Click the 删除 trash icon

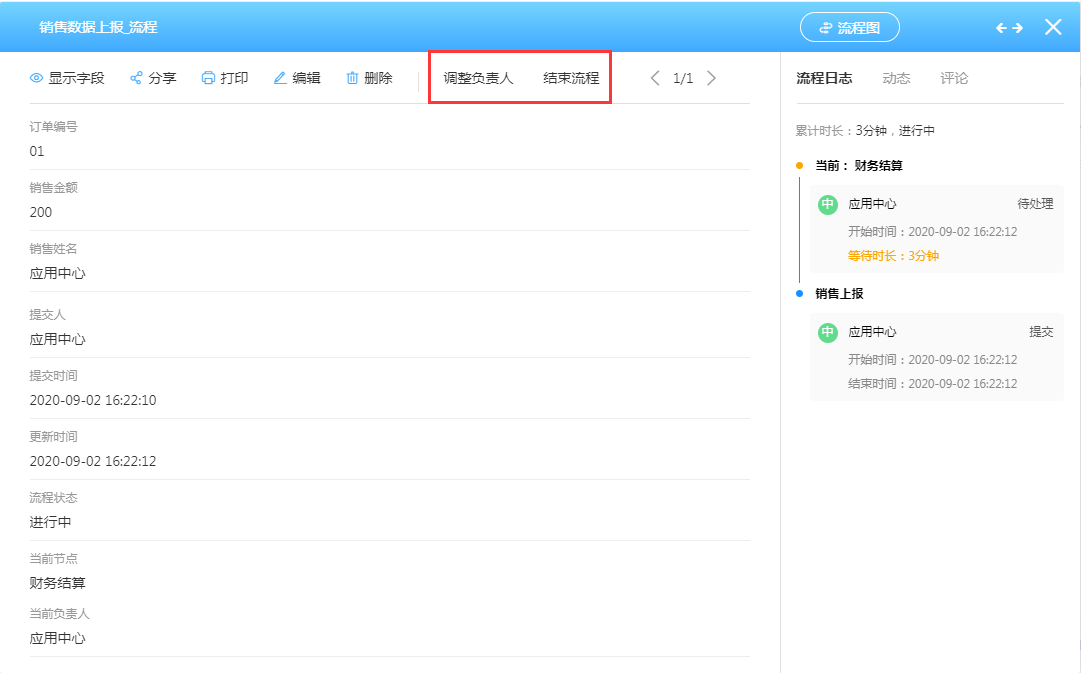352,78
